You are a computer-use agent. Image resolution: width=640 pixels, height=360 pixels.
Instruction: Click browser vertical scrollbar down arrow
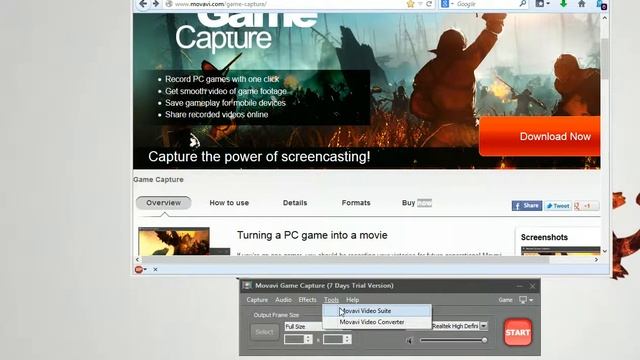[x=604, y=251]
